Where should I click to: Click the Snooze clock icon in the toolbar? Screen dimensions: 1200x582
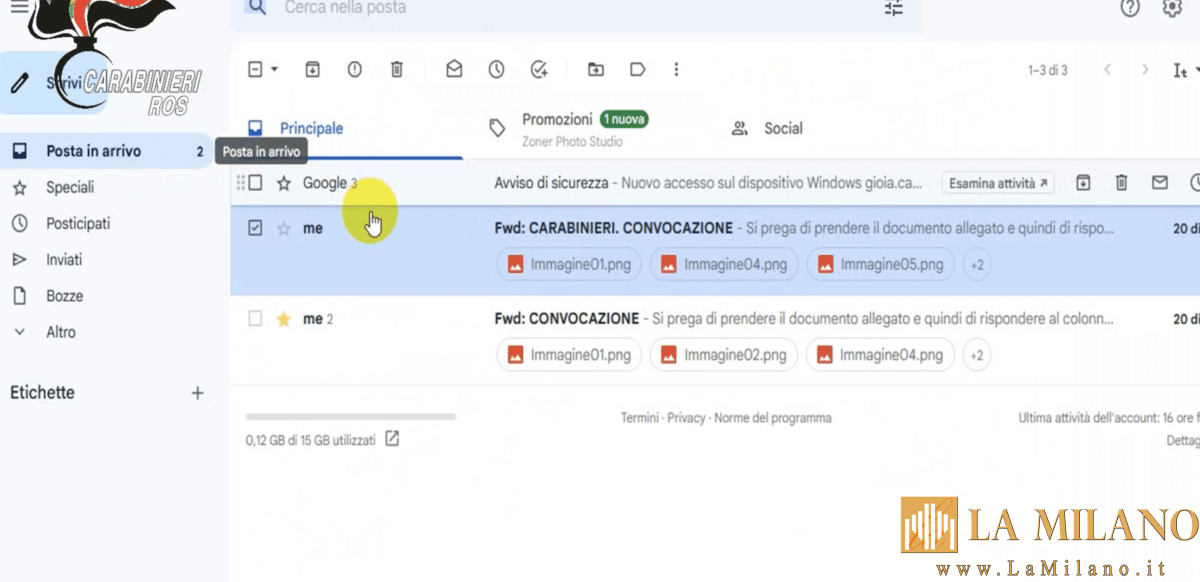coord(497,69)
